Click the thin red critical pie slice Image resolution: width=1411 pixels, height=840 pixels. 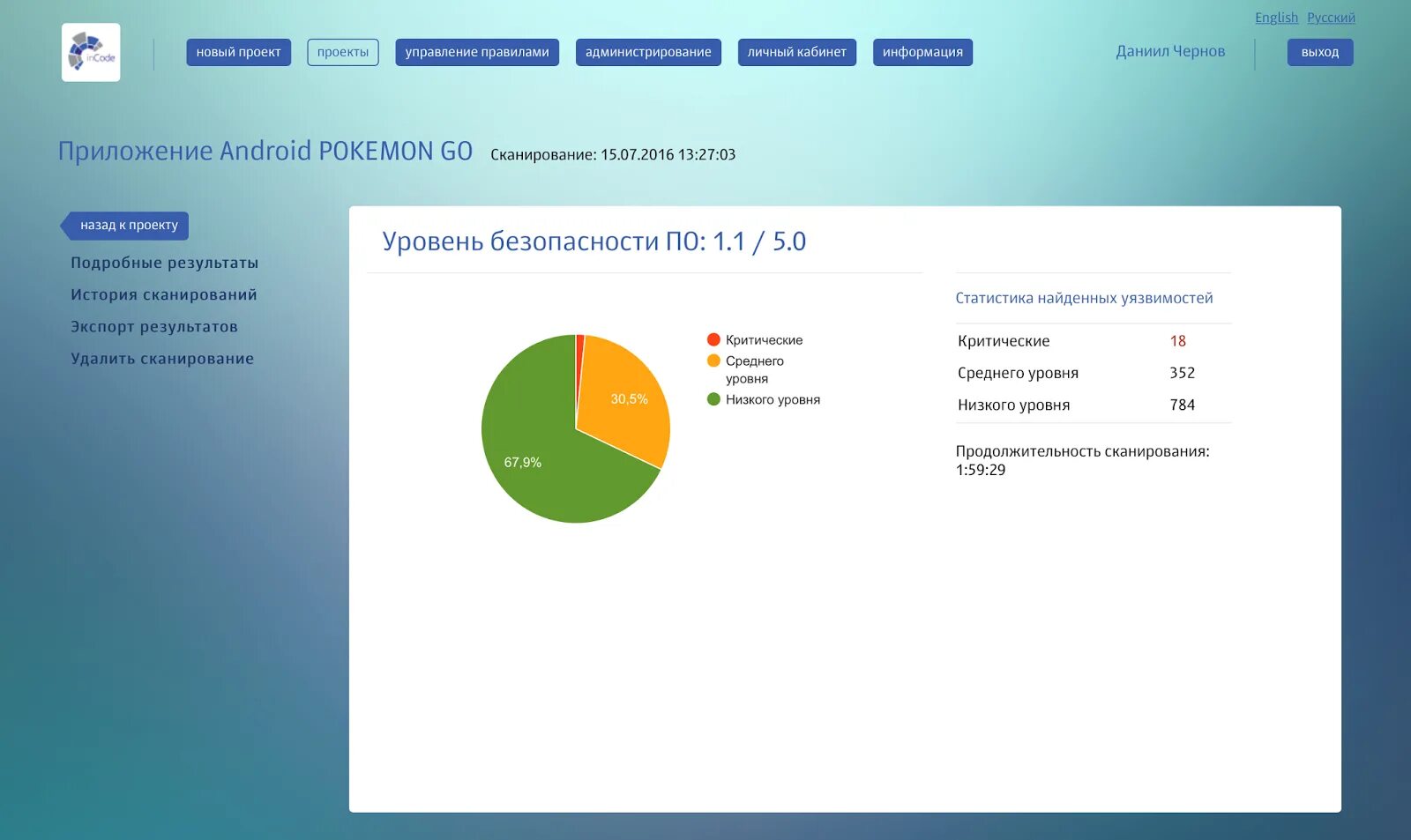point(579,361)
